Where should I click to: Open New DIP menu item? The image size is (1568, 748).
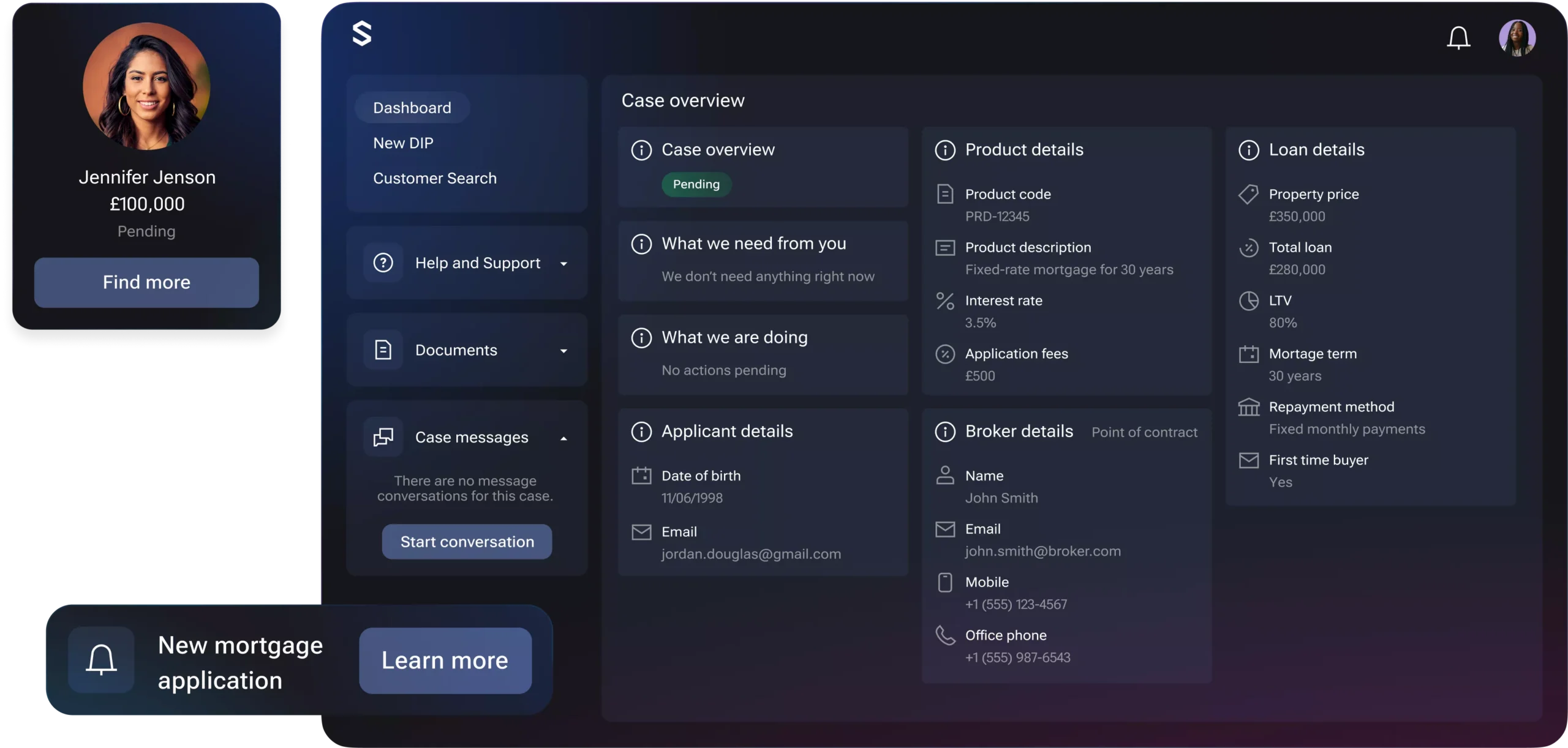pyautogui.click(x=403, y=143)
